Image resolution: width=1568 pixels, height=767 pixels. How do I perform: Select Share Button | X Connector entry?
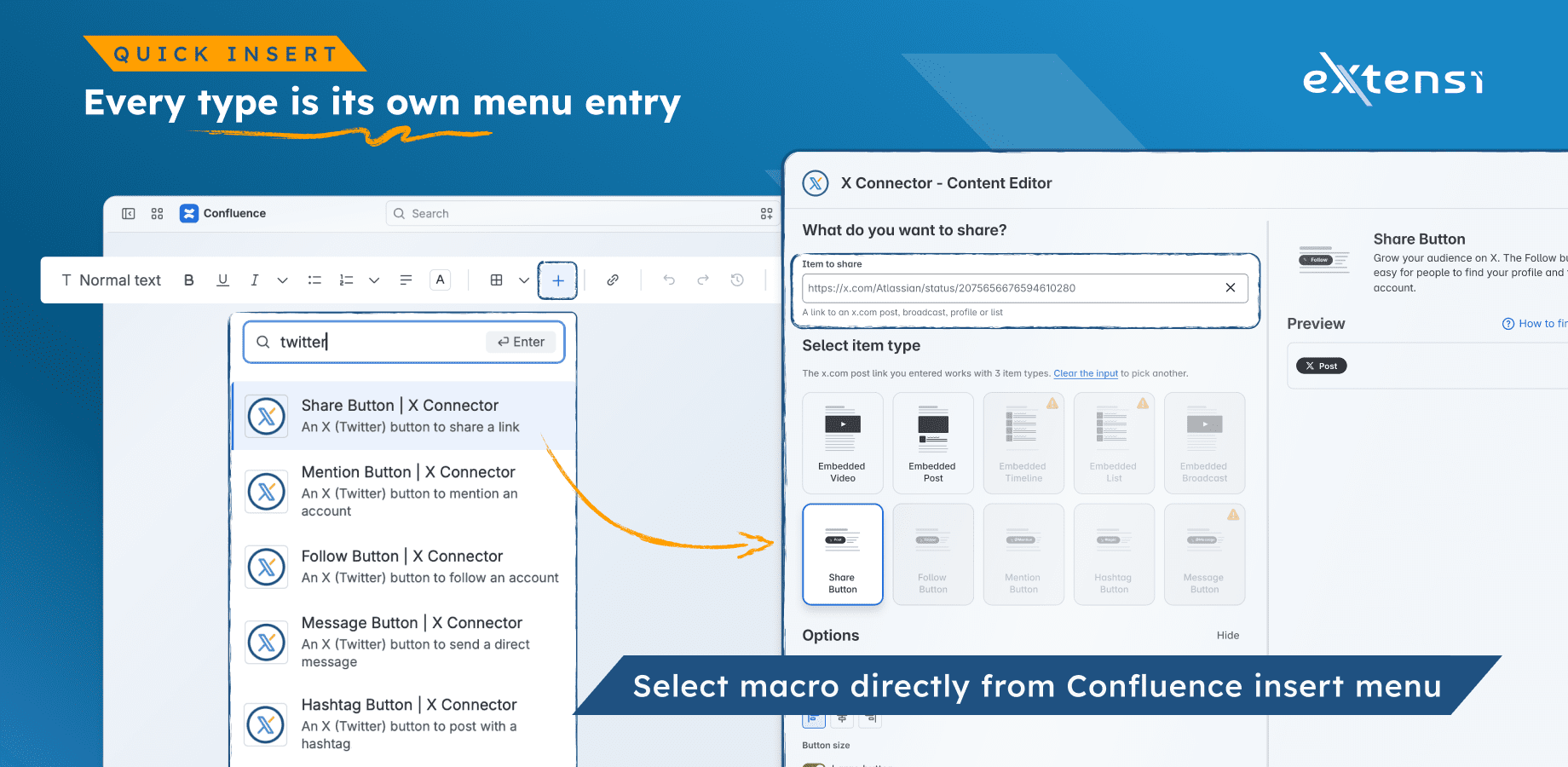[x=404, y=416]
